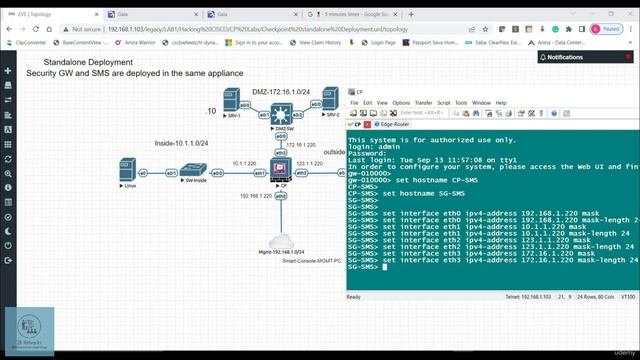This screenshot has height=360, width=640.
Task: Open the Tools menu in SecureCRT
Action: pyautogui.click(x=461, y=103)
